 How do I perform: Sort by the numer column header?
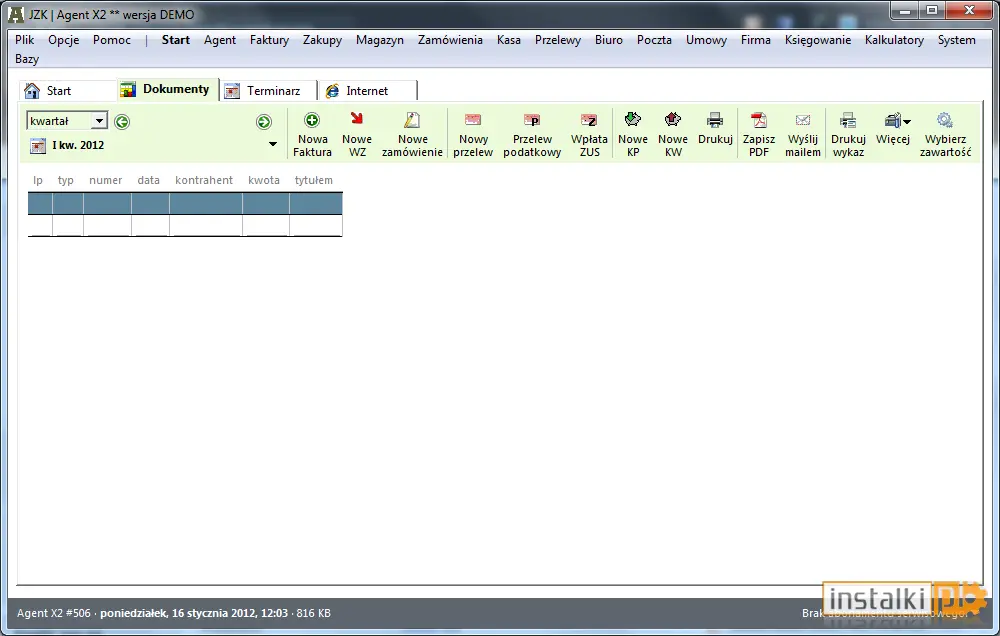tap(105, 181)
